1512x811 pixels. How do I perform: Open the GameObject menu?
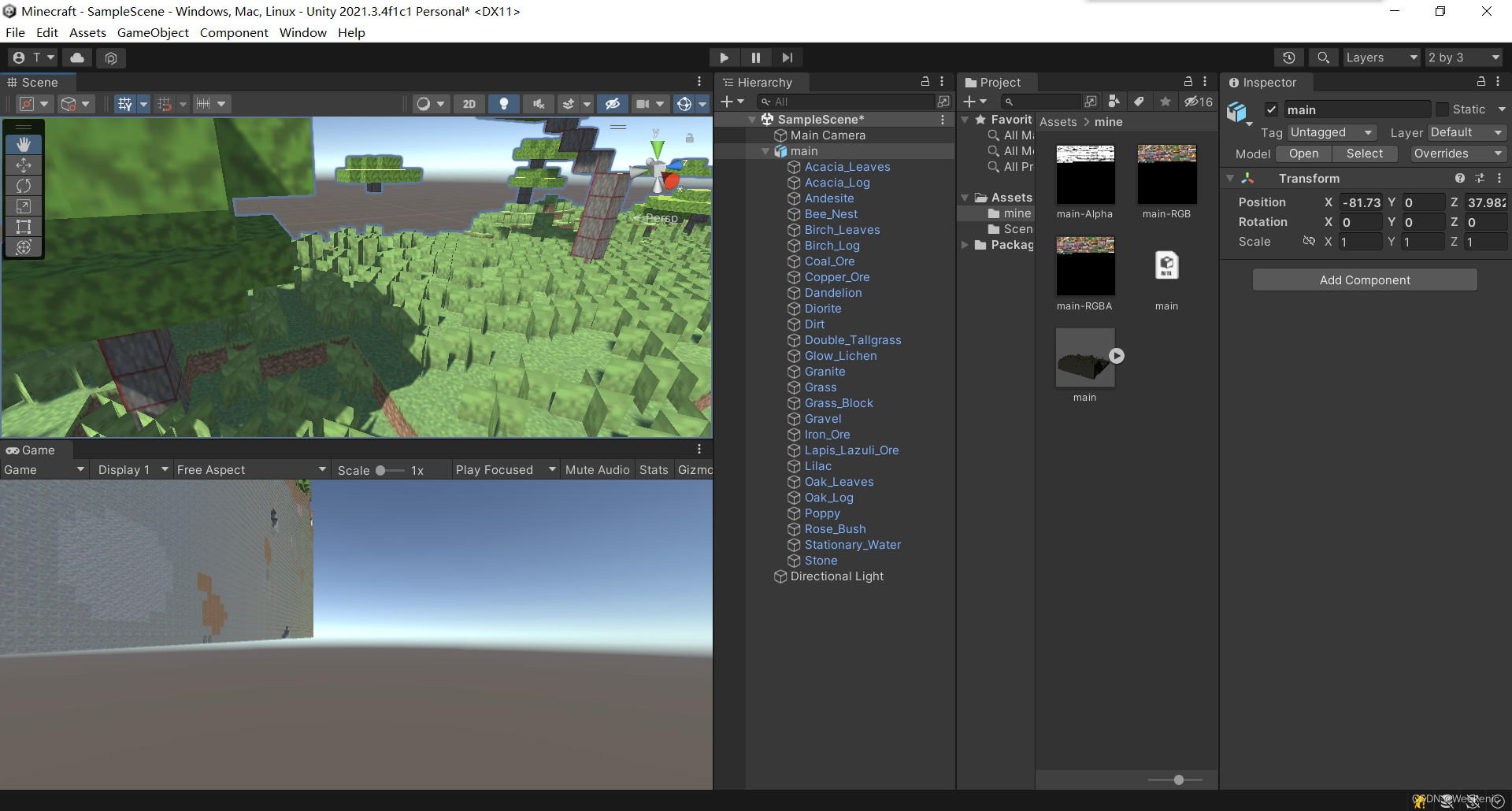tap(153, 32)
